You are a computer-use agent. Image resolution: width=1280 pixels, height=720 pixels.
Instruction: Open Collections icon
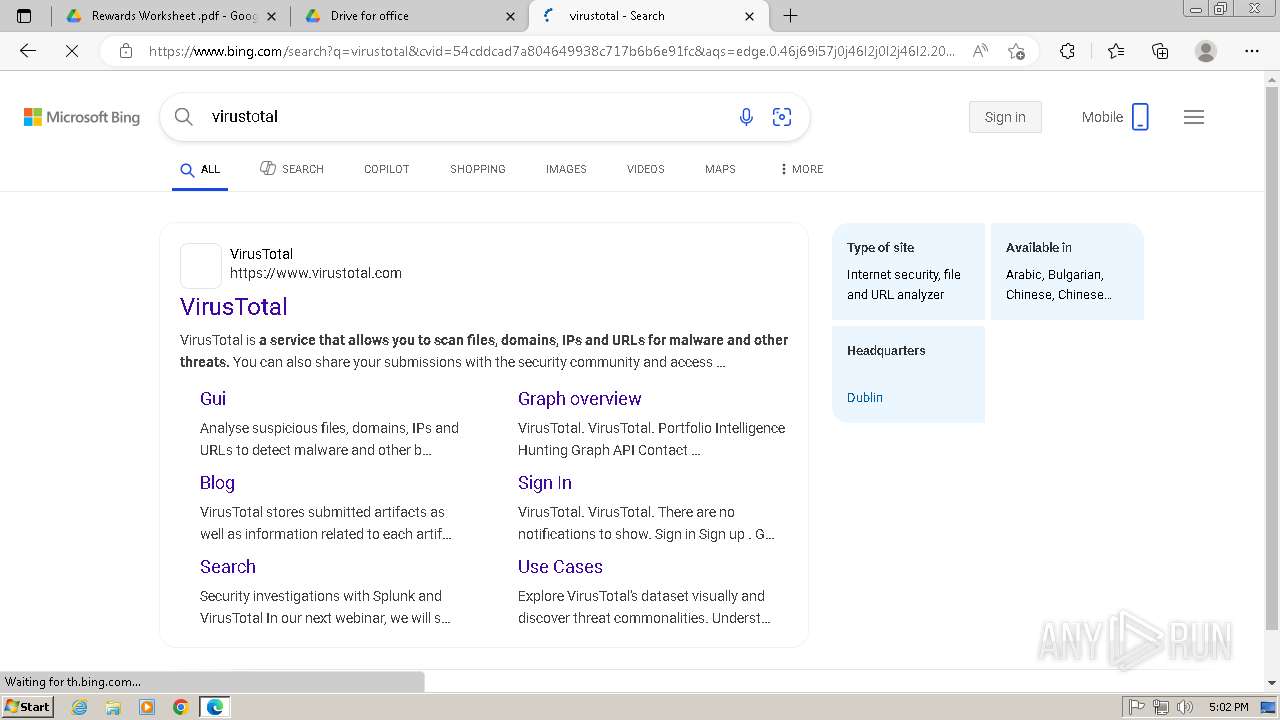[x=1160, y=51]
